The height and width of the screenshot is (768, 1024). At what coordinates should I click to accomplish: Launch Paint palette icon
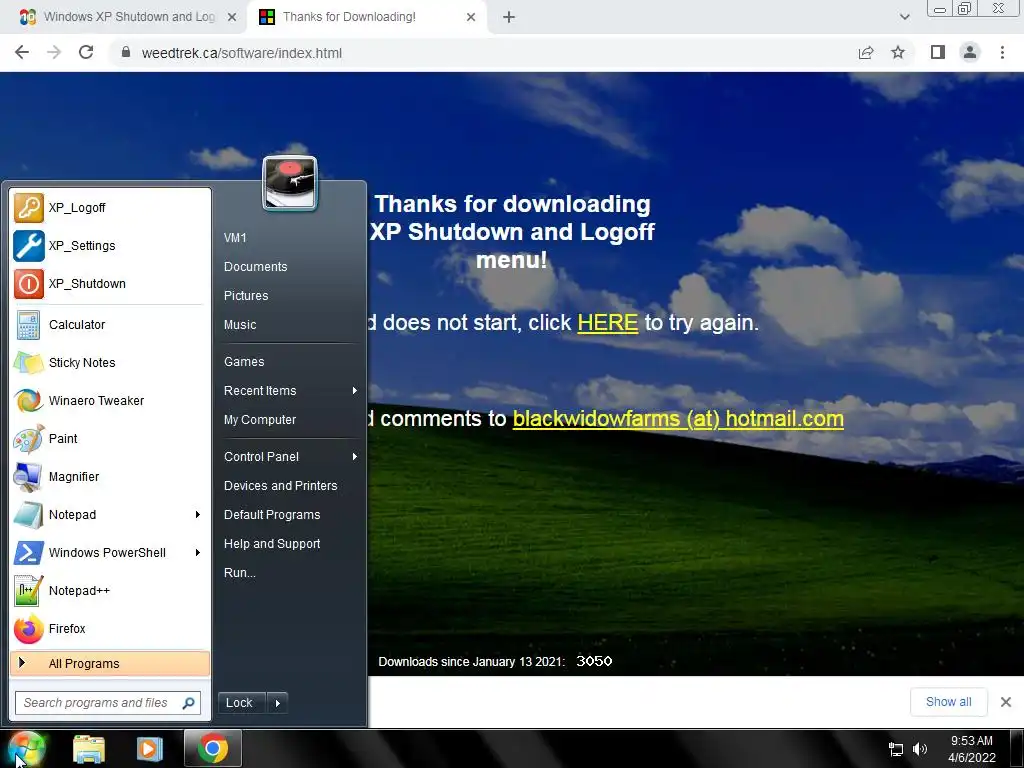29,438
